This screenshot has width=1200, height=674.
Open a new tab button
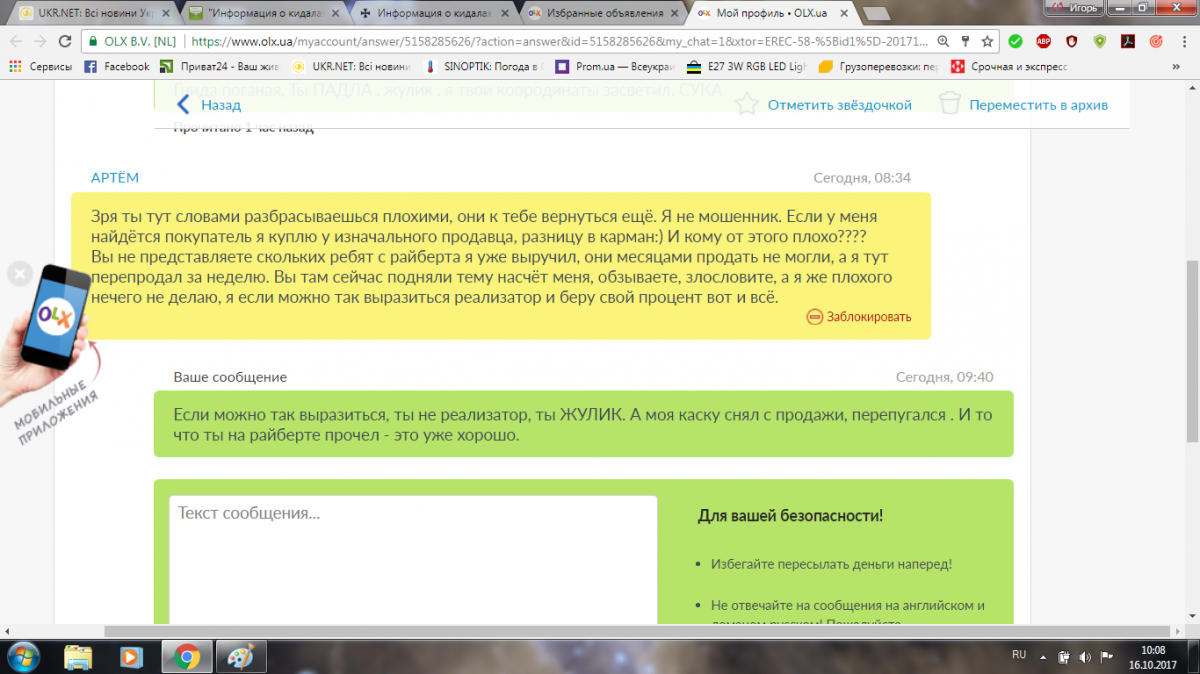coord(878,14)
